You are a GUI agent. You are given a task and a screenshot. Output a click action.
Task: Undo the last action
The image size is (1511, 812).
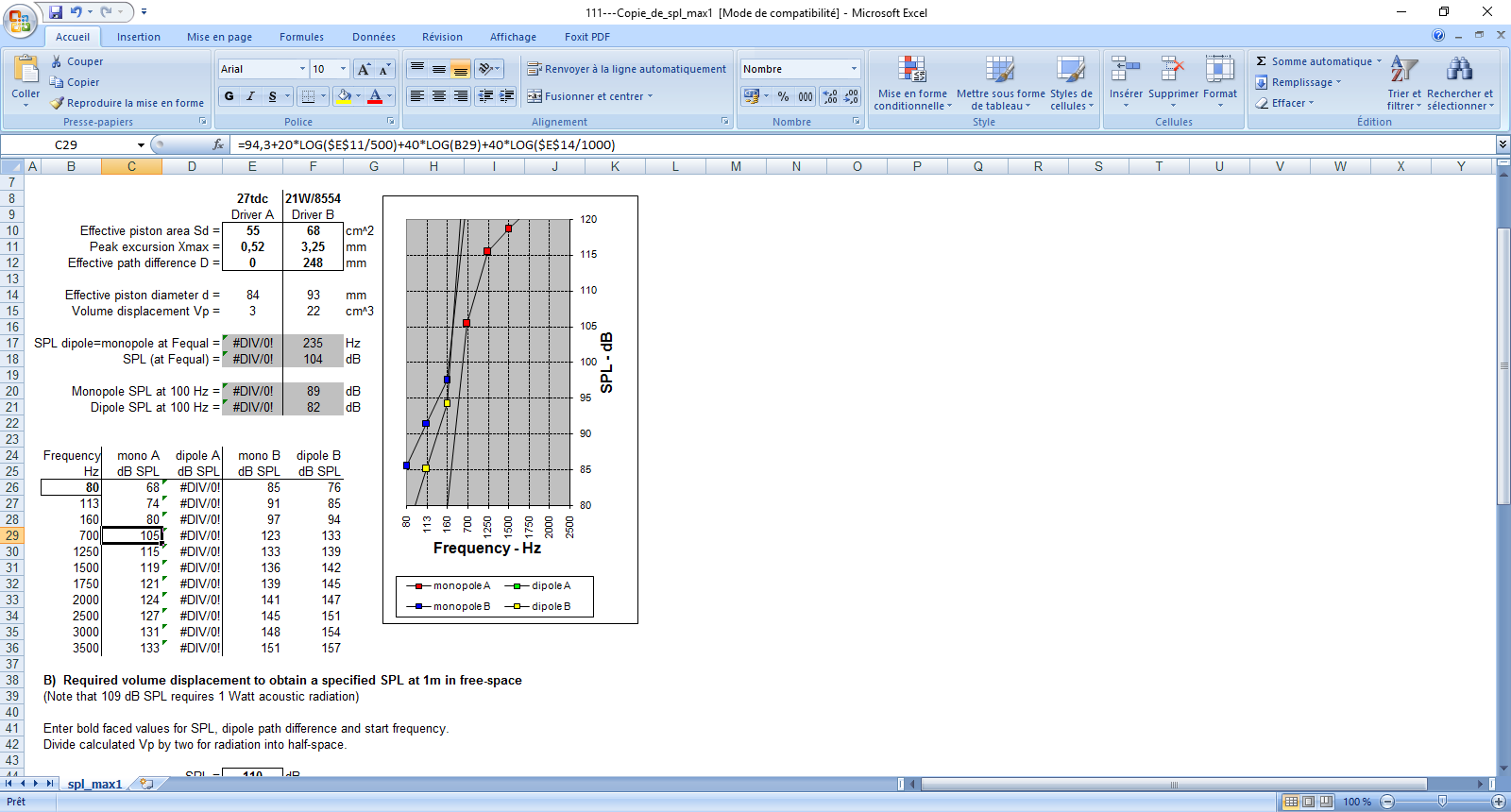coord(76,12)
